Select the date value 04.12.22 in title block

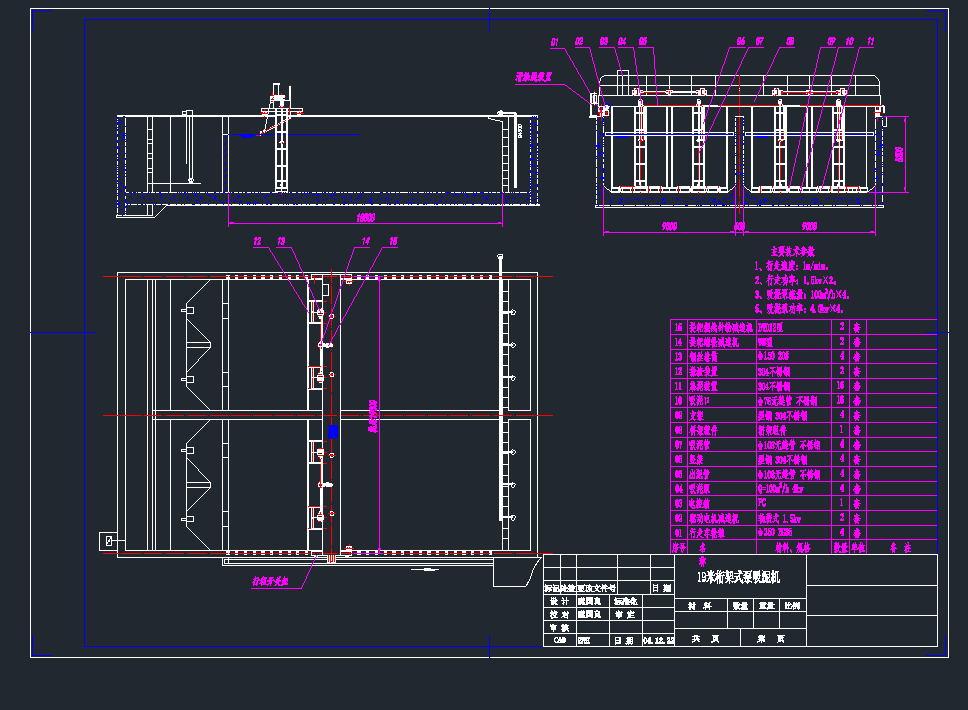click(657, 639)
